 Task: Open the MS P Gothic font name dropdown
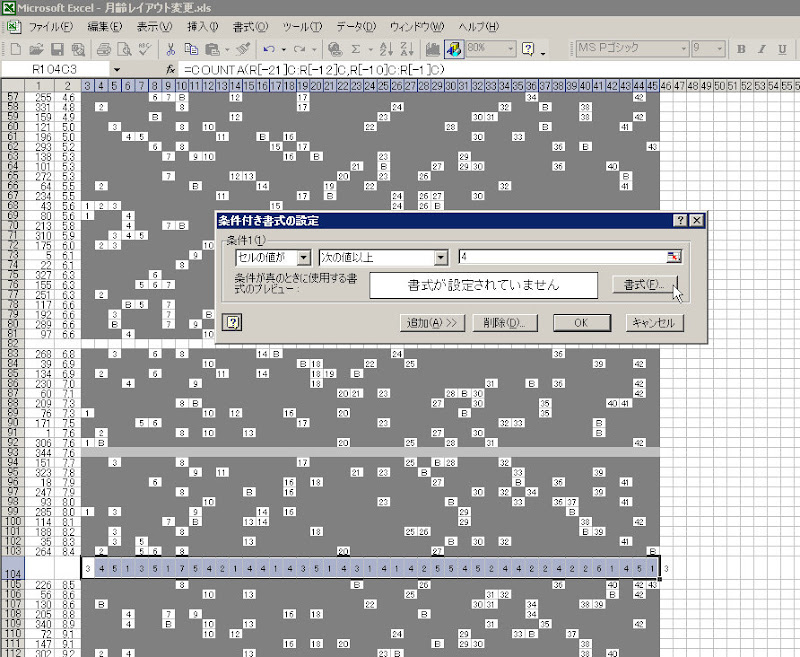point(684,49)
